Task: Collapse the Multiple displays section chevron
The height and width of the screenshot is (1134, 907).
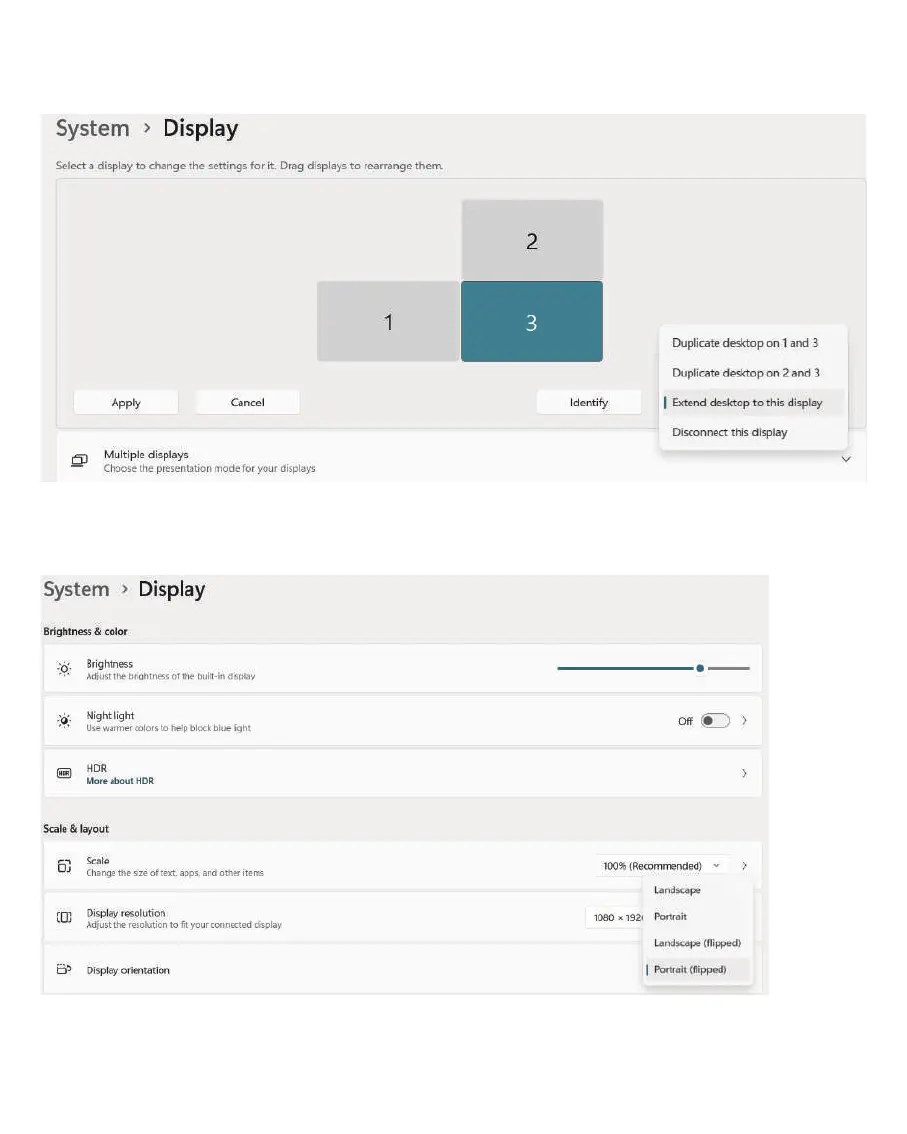Action: pyautogui.click(x=846, y=459)
